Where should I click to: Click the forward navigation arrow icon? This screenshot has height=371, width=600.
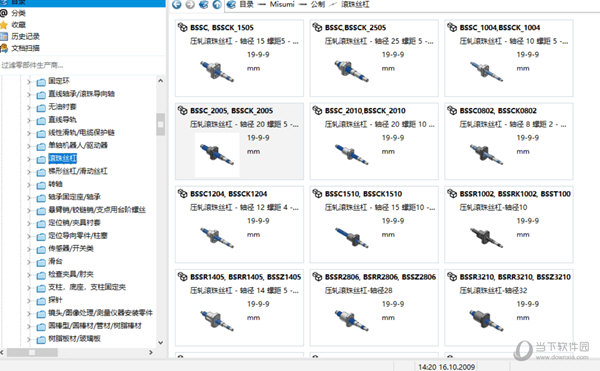(x=190, y=4)
